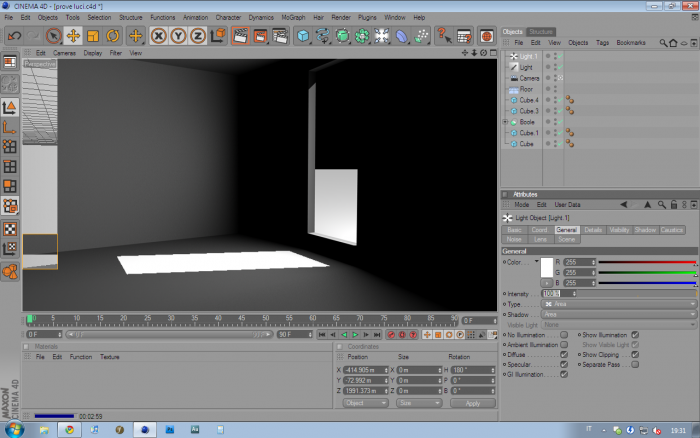The height and width of the screenshot is (438, 700).
Task: Enable the No Illumination checkbox
Action: [564, 335]
